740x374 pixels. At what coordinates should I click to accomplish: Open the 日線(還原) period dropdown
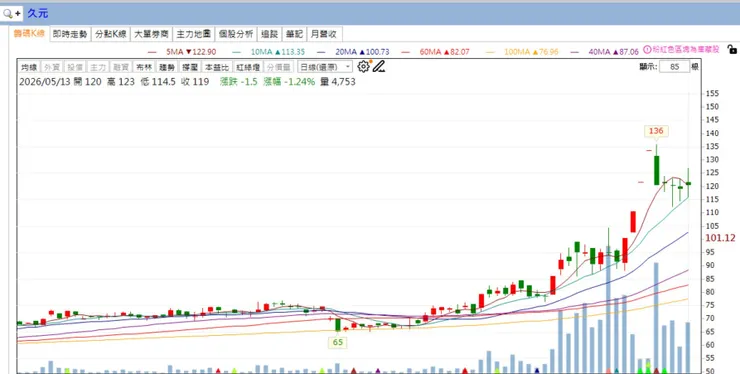pos(325,67)
